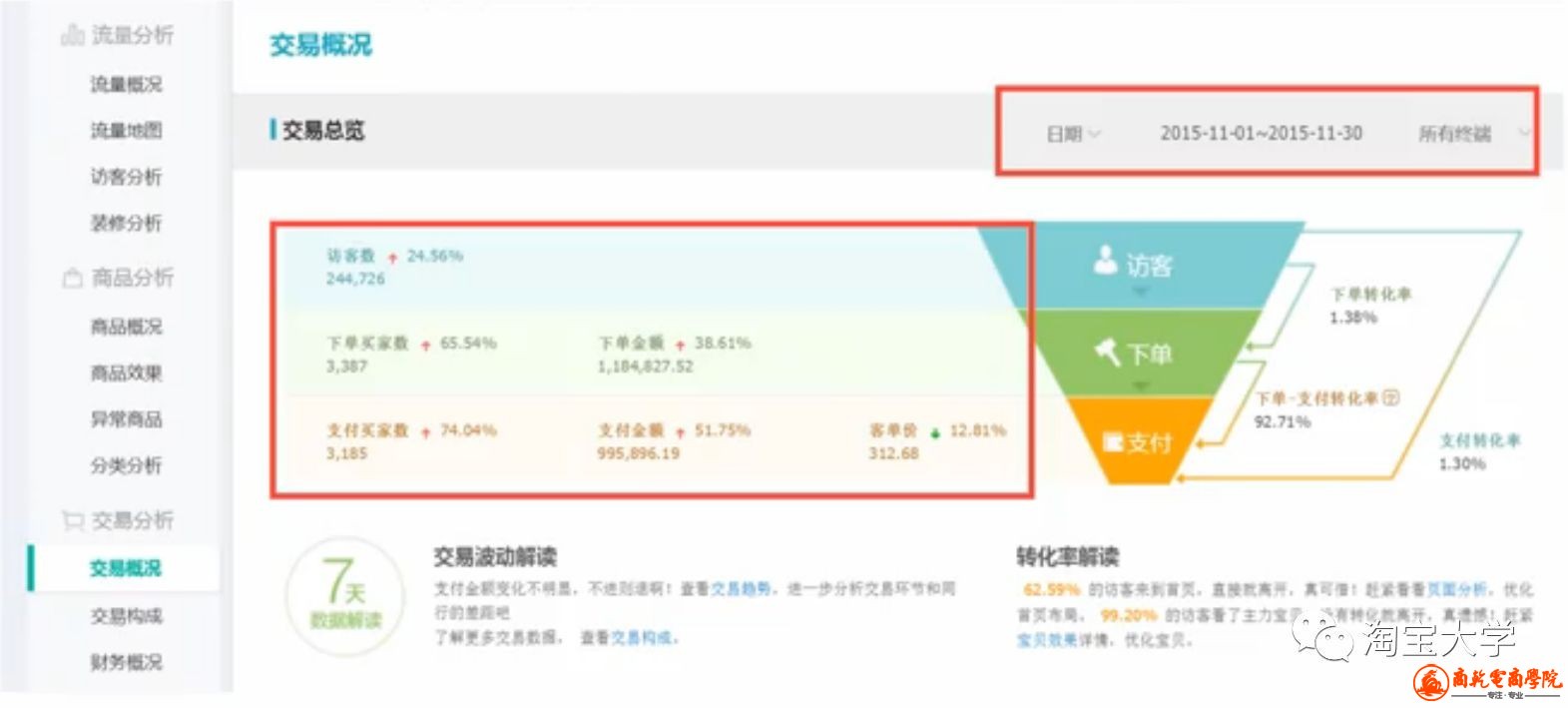
Task: Click the help icon beside 下单-支付转化率
Action: pos(1390,397)
